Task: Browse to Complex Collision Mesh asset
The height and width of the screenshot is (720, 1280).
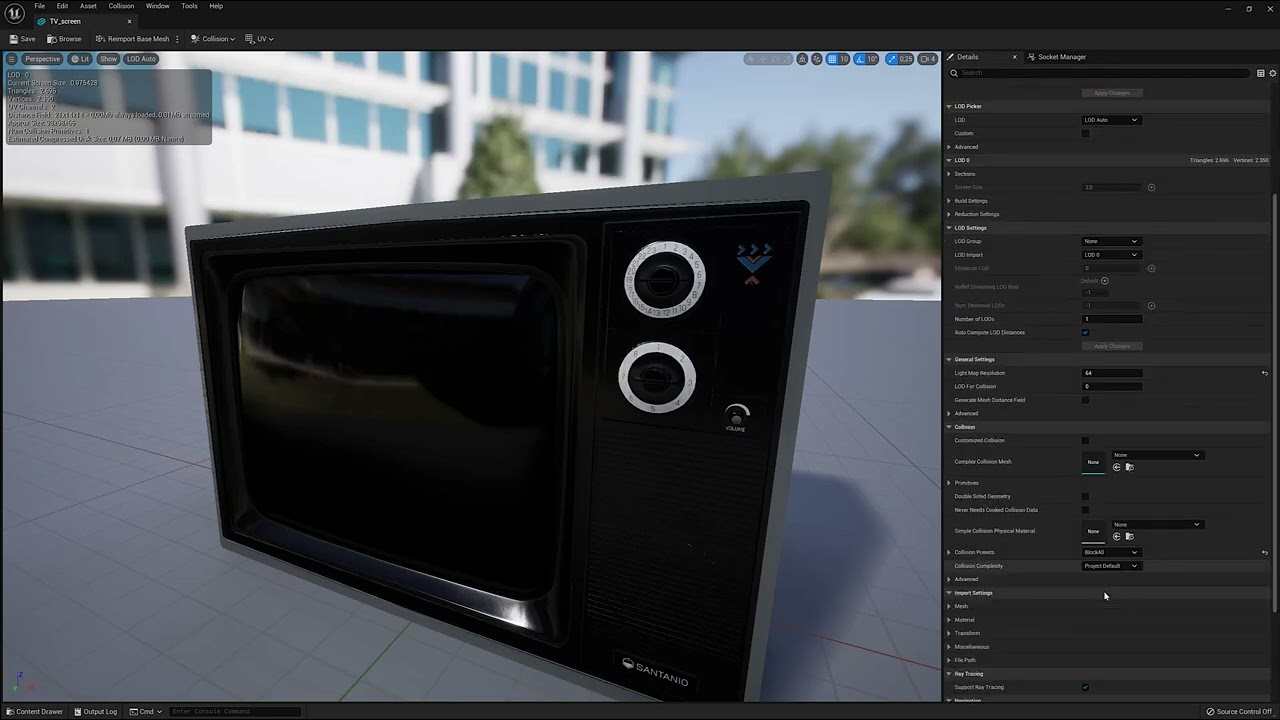Action: (x=1129, y=467)
